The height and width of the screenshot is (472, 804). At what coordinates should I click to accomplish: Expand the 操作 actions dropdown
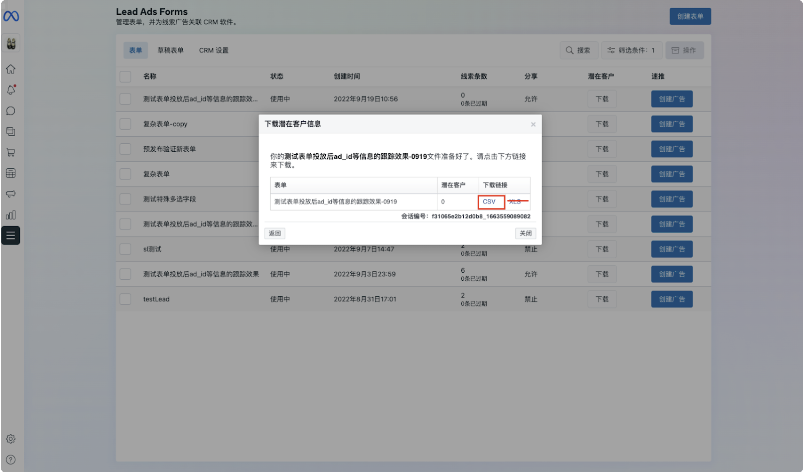[684, 50]
